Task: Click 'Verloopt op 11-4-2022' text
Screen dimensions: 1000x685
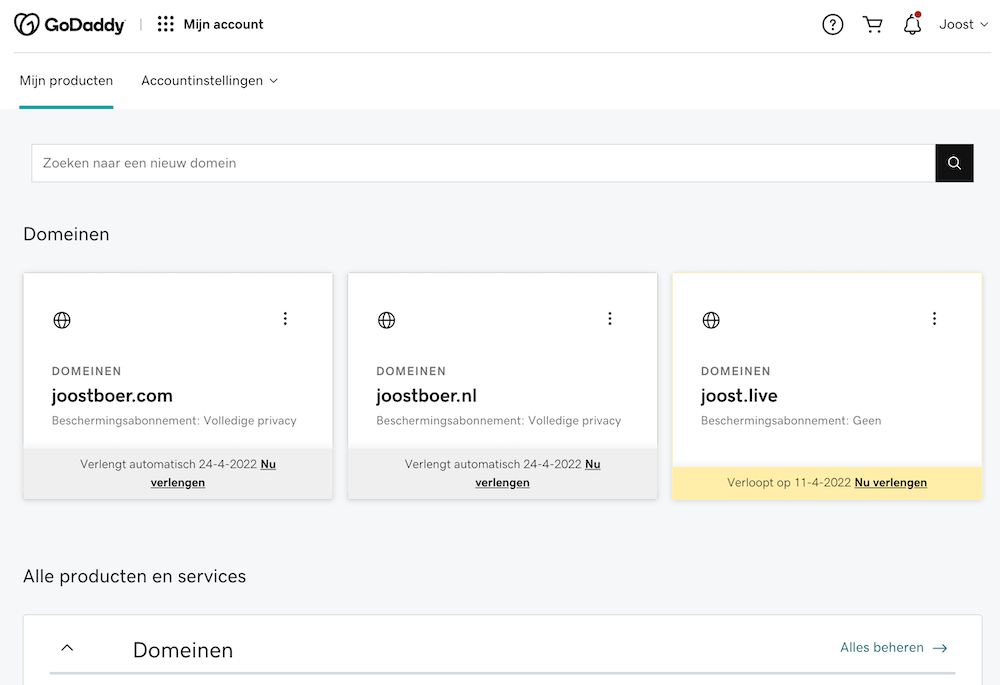Action: pyautogui.click(x=789, y=482)
